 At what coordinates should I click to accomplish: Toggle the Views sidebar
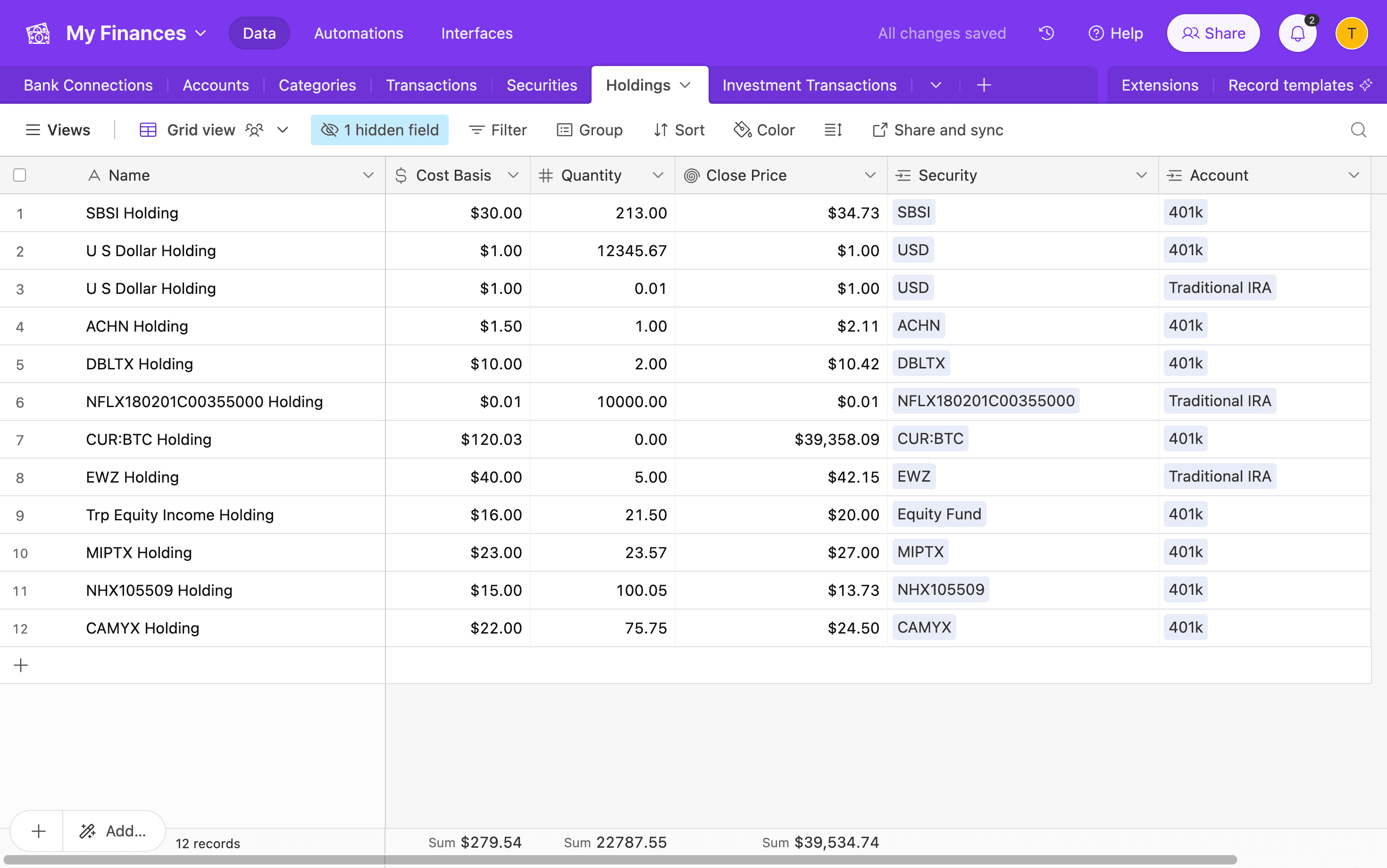[58, 130]
